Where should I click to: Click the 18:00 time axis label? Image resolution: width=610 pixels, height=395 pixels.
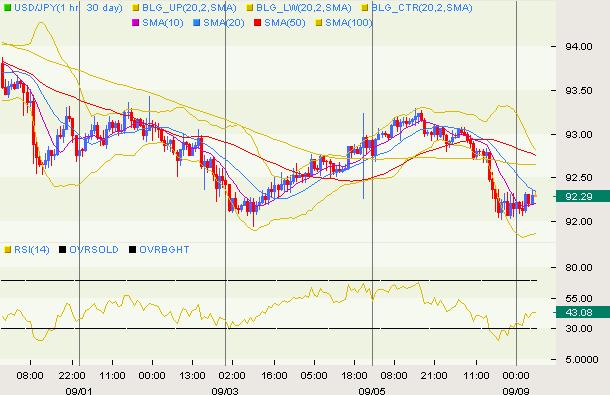click(x=354, y=376)
